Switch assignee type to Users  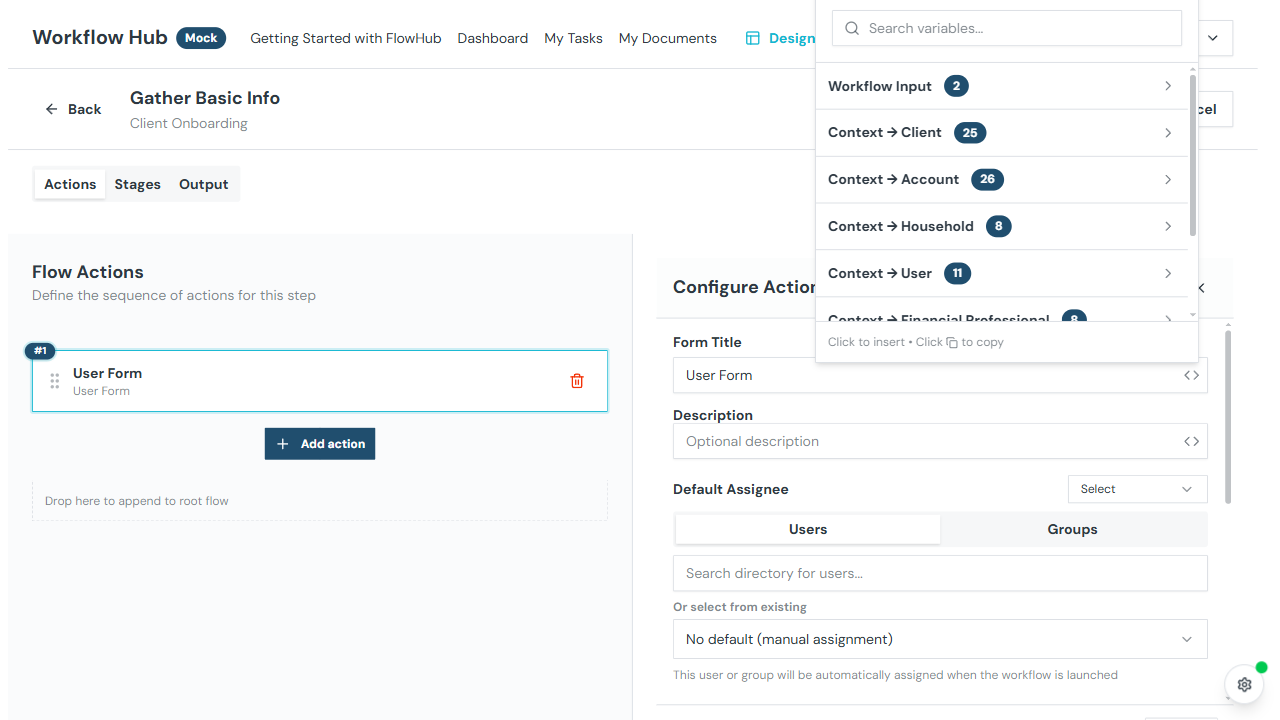tap(807, 529)
